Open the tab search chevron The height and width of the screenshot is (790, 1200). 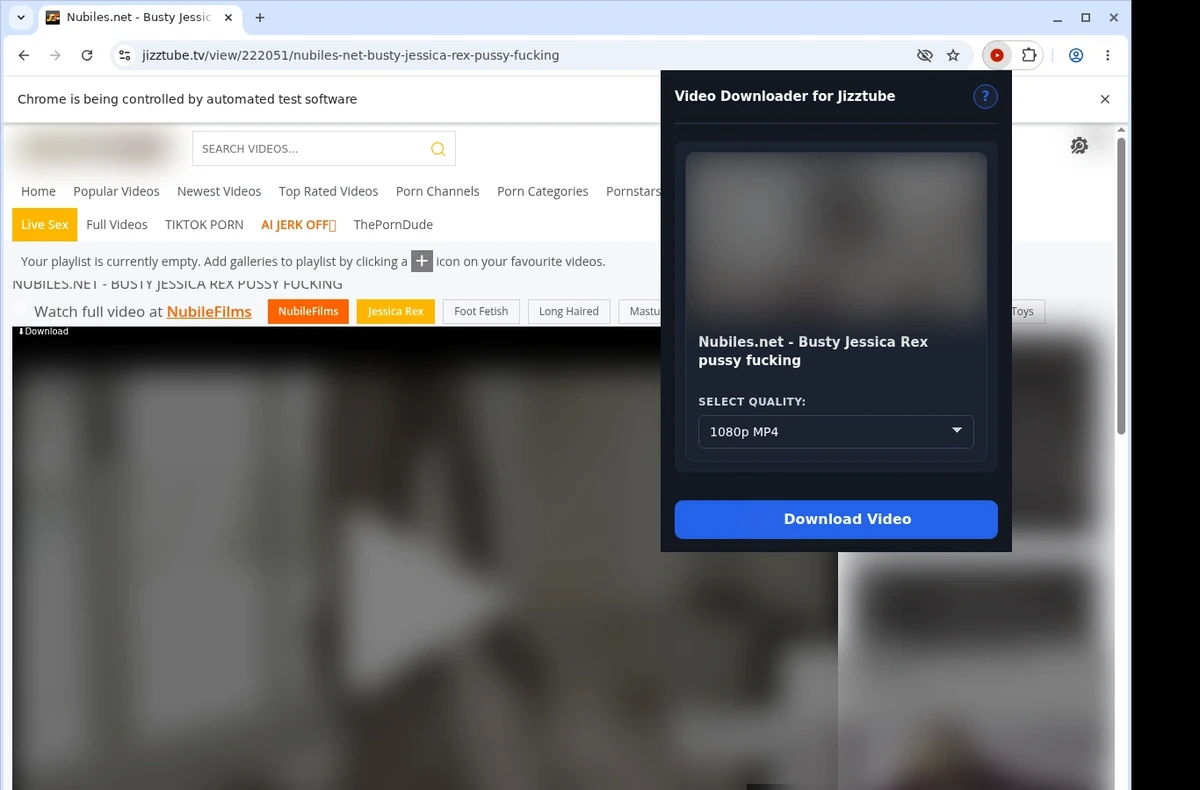[21, 17]
